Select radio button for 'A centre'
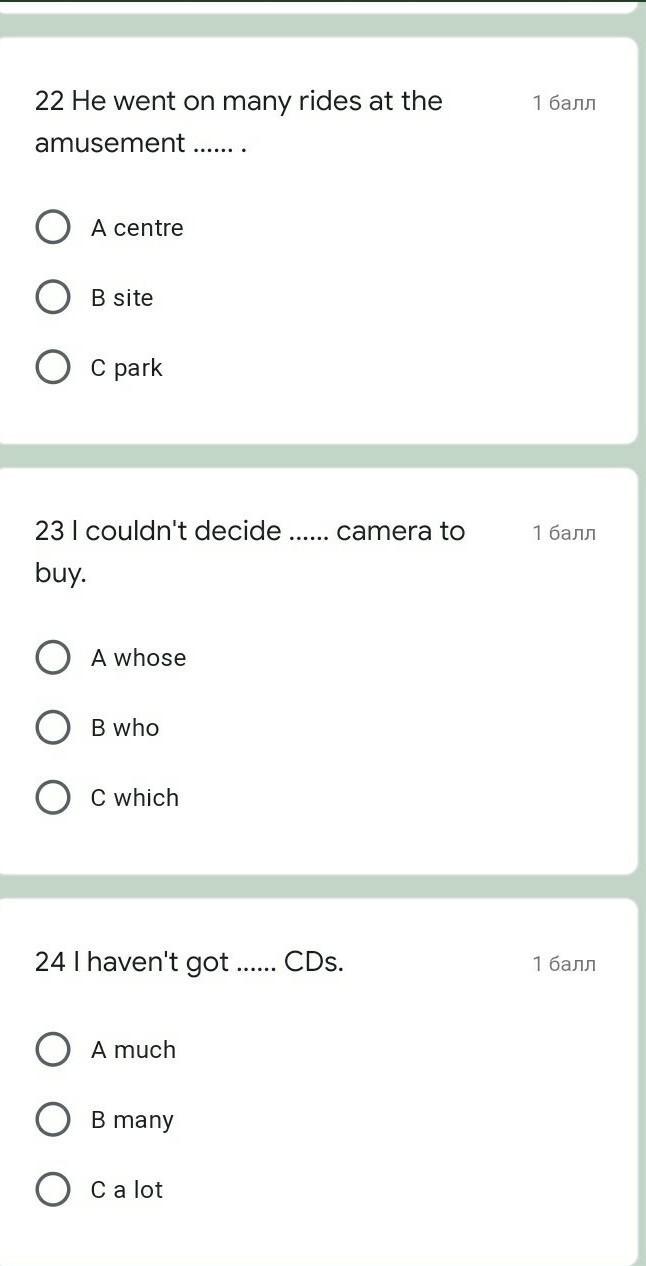 (53, 227)
